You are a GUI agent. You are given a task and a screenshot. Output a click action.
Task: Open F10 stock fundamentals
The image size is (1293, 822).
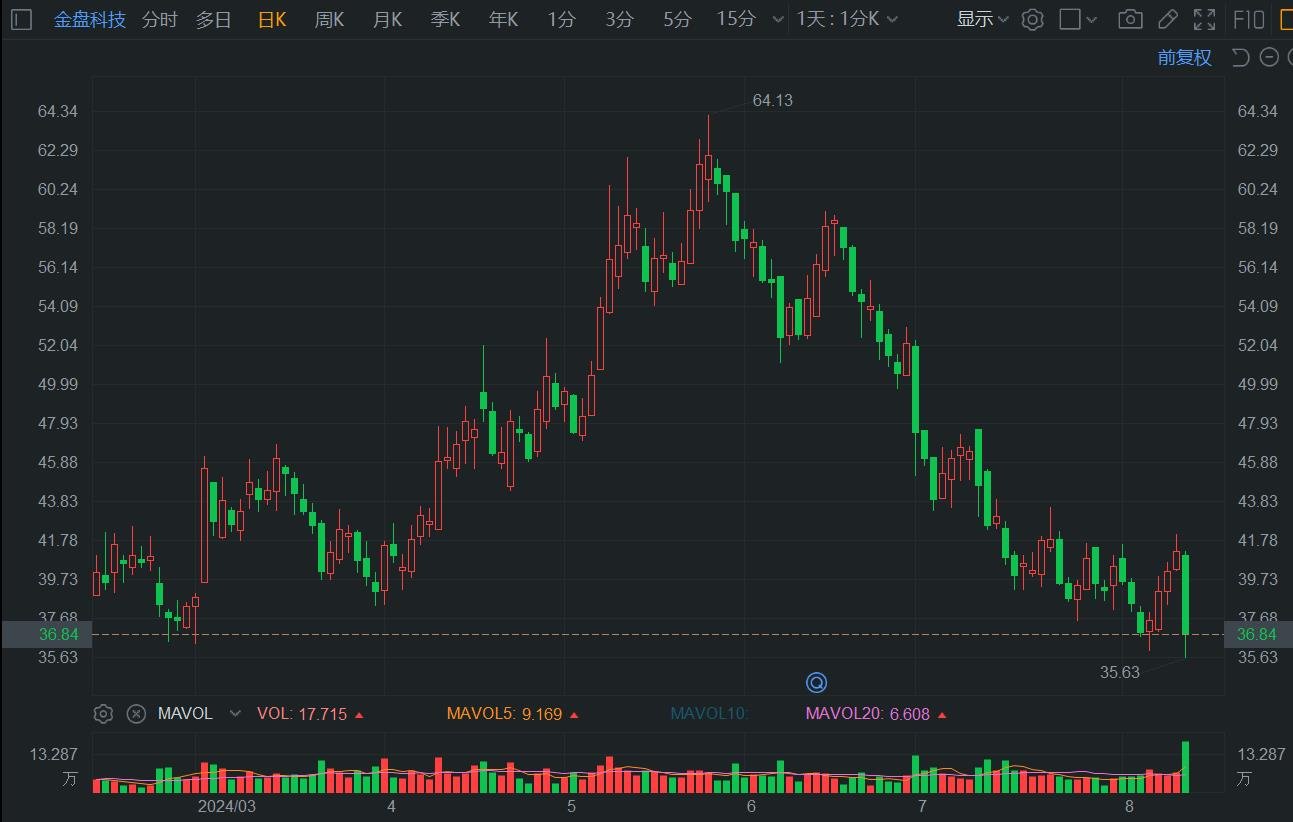pyautogui.click(x=1247, y=19)
